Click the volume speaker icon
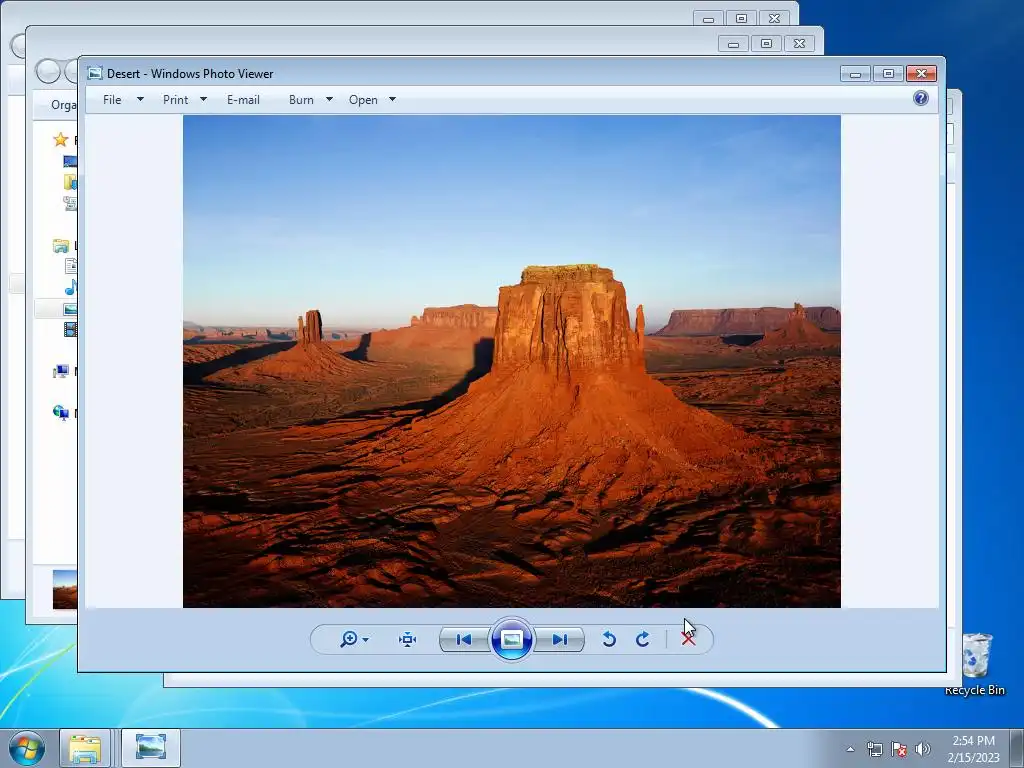 click(x=922, y=749)
